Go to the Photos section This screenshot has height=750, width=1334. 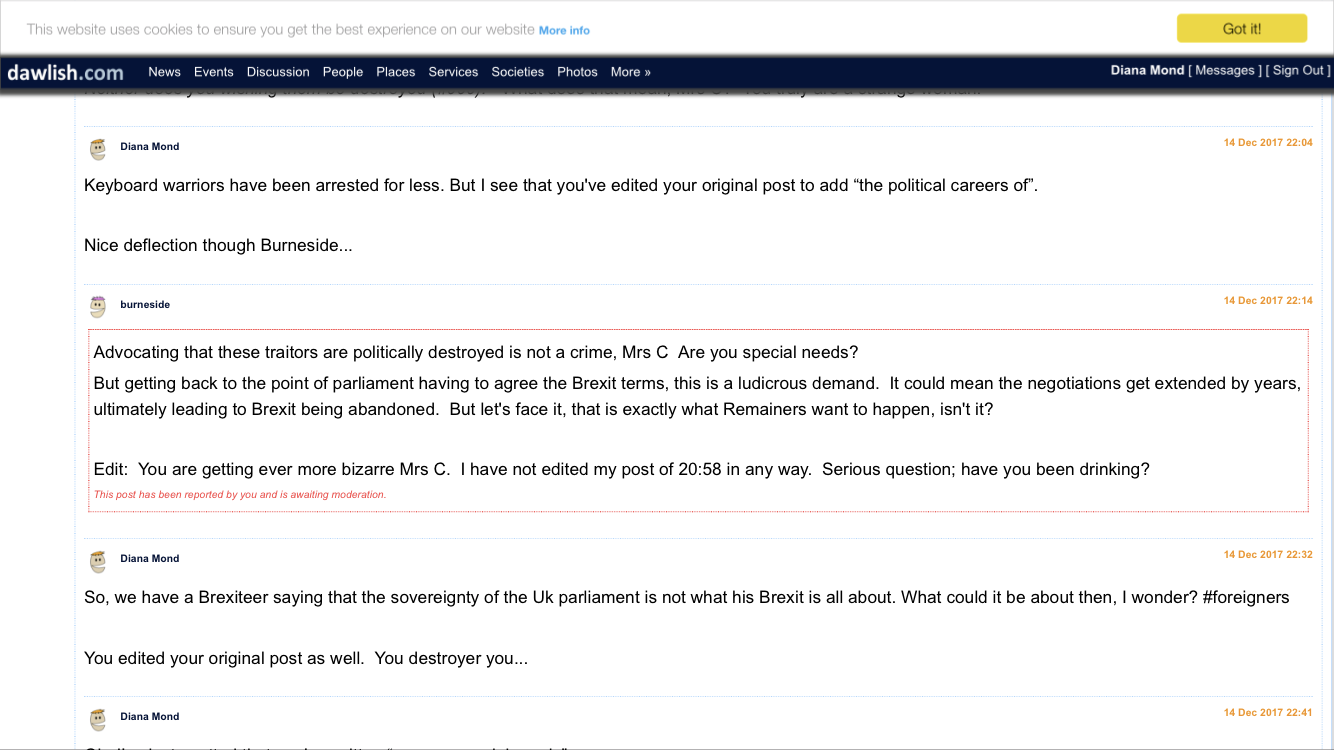point(577,72)
